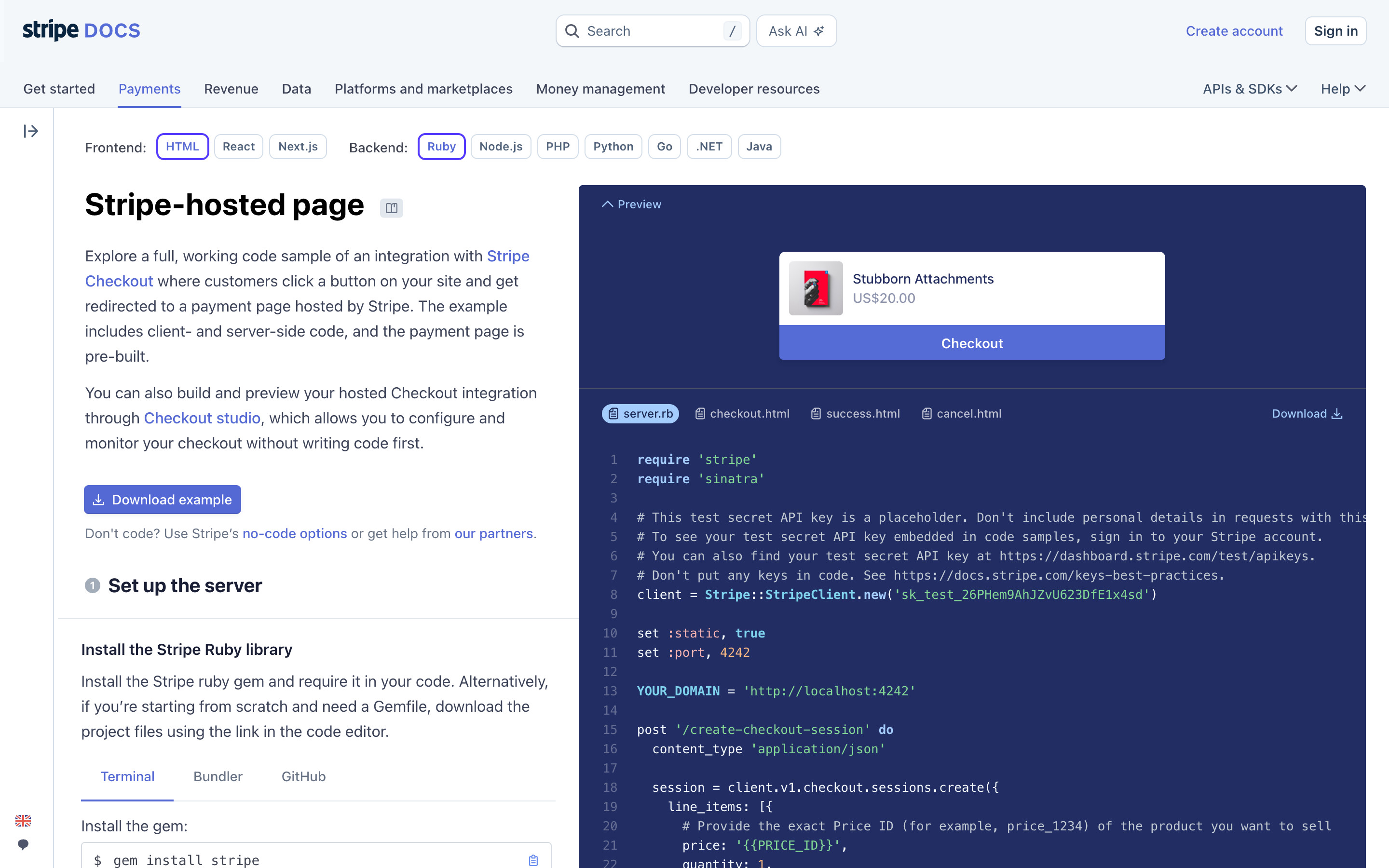The width and height of the screenshot is (1389, 868).
Task: Open Platforms and marketplaces nav item
Action: 423,89
